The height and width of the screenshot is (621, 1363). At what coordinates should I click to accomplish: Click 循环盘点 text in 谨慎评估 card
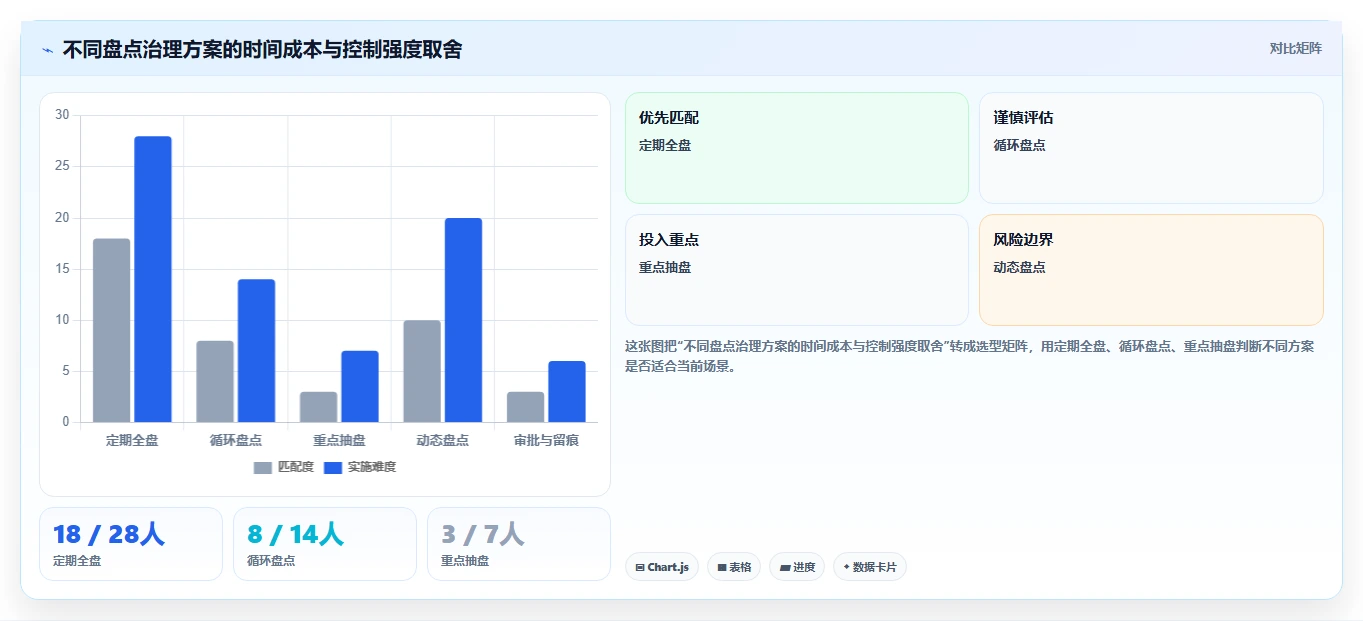click(1019, 145)
